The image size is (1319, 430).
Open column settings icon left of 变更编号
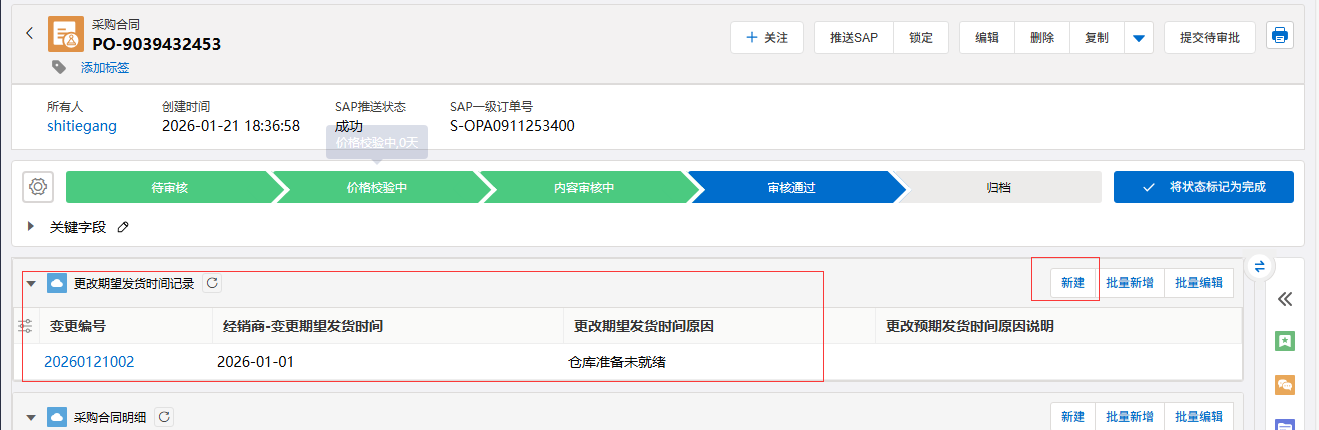tap(25, 326)
